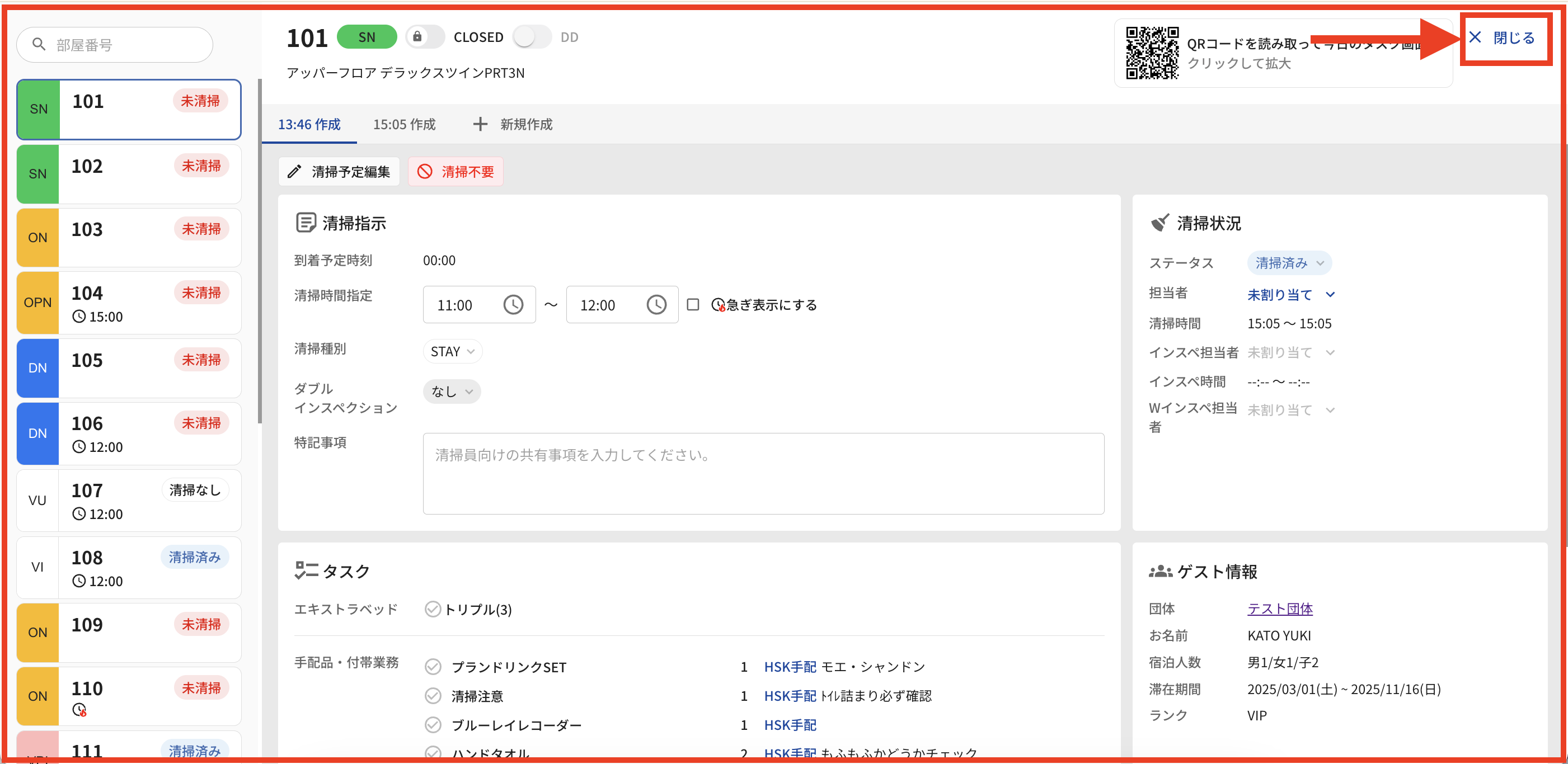Click the plus icon for 新規作成
1568x764 pixels.
(x=480, y=124)
